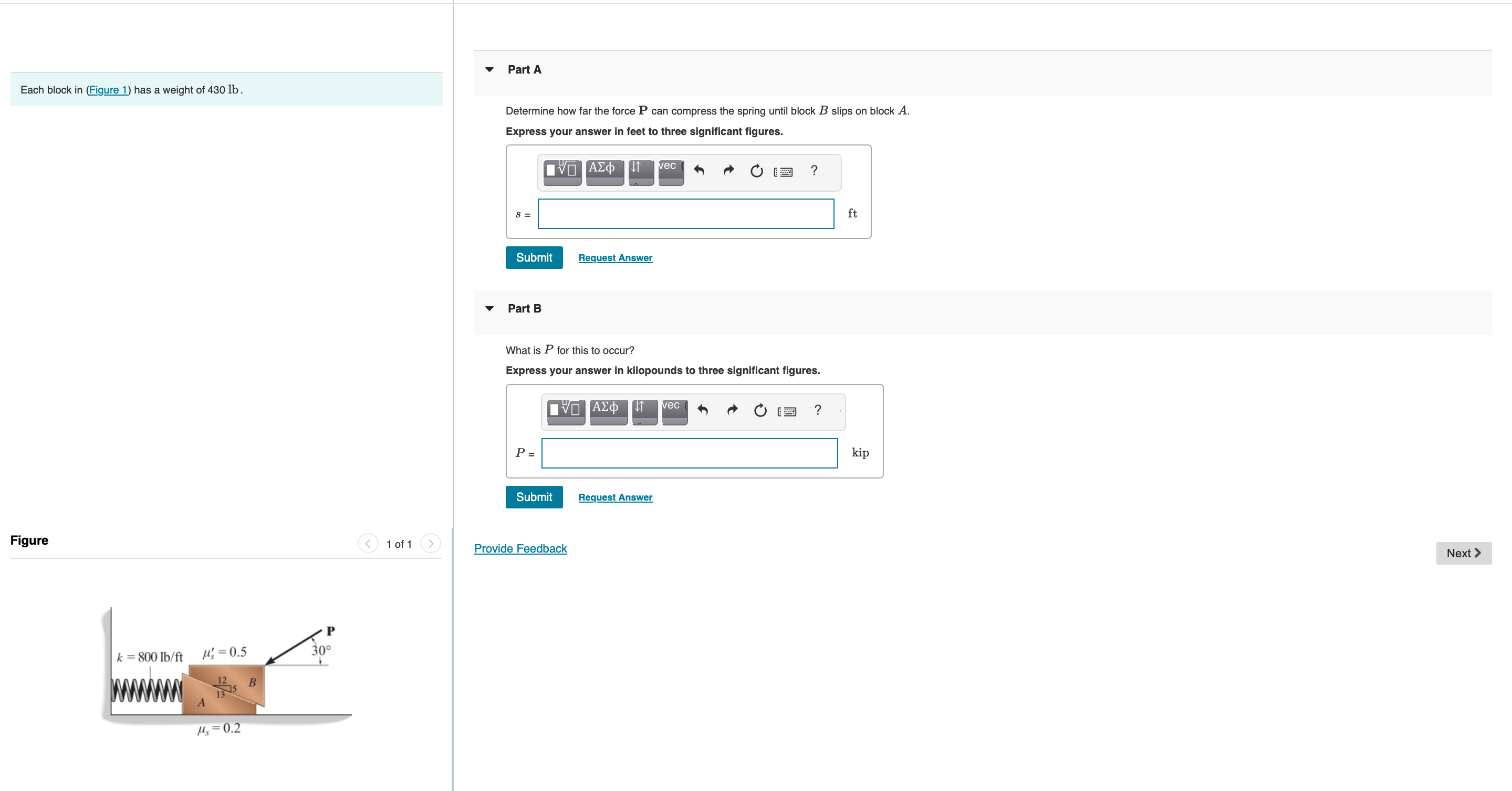Click undo arrow in Part B toolbar

coord(702,410)
